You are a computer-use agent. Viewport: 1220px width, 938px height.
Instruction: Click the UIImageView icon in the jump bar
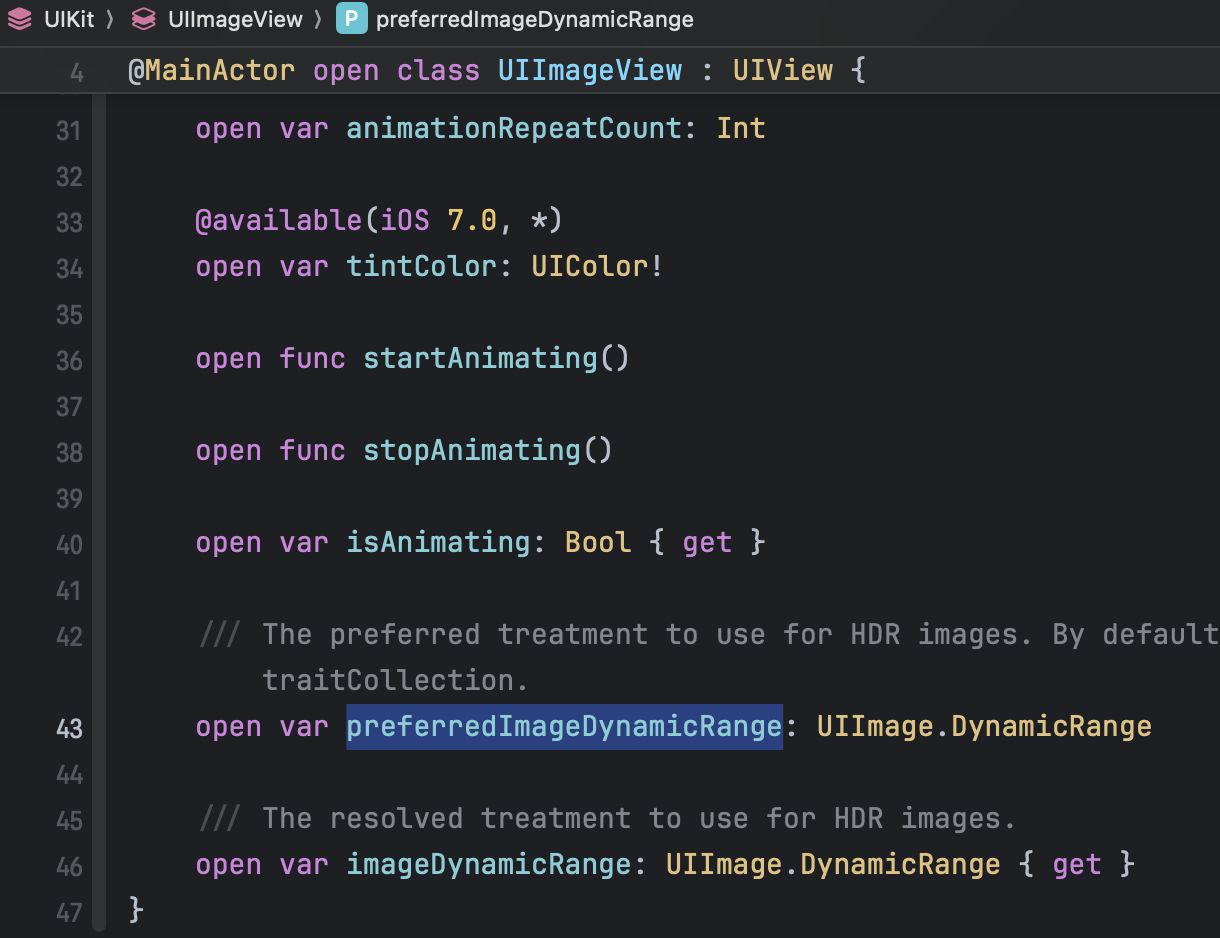(x=144, y=19)
